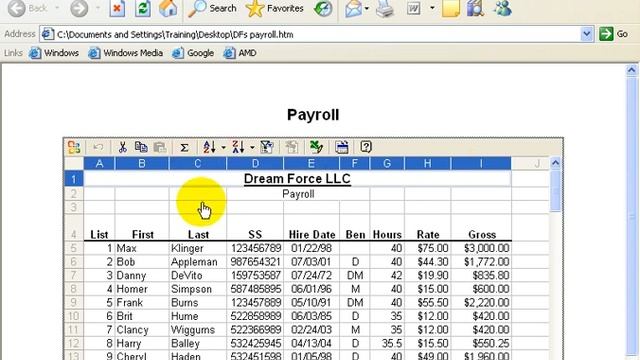Click the browser Back button
Image resolution: width=640 pixels, height=360 pixels.
coord(28,8)
